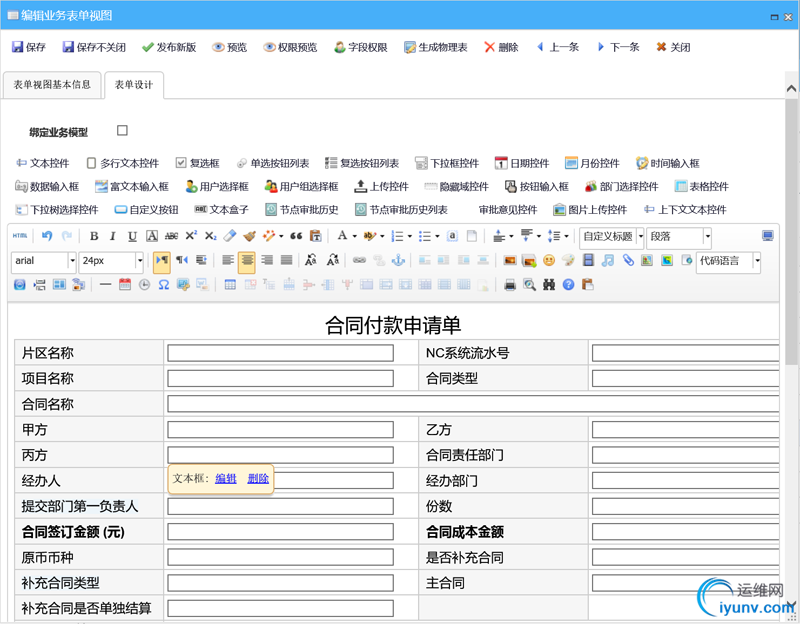
Task: Open 字段权限 field permissions
Action: (361, 47)
